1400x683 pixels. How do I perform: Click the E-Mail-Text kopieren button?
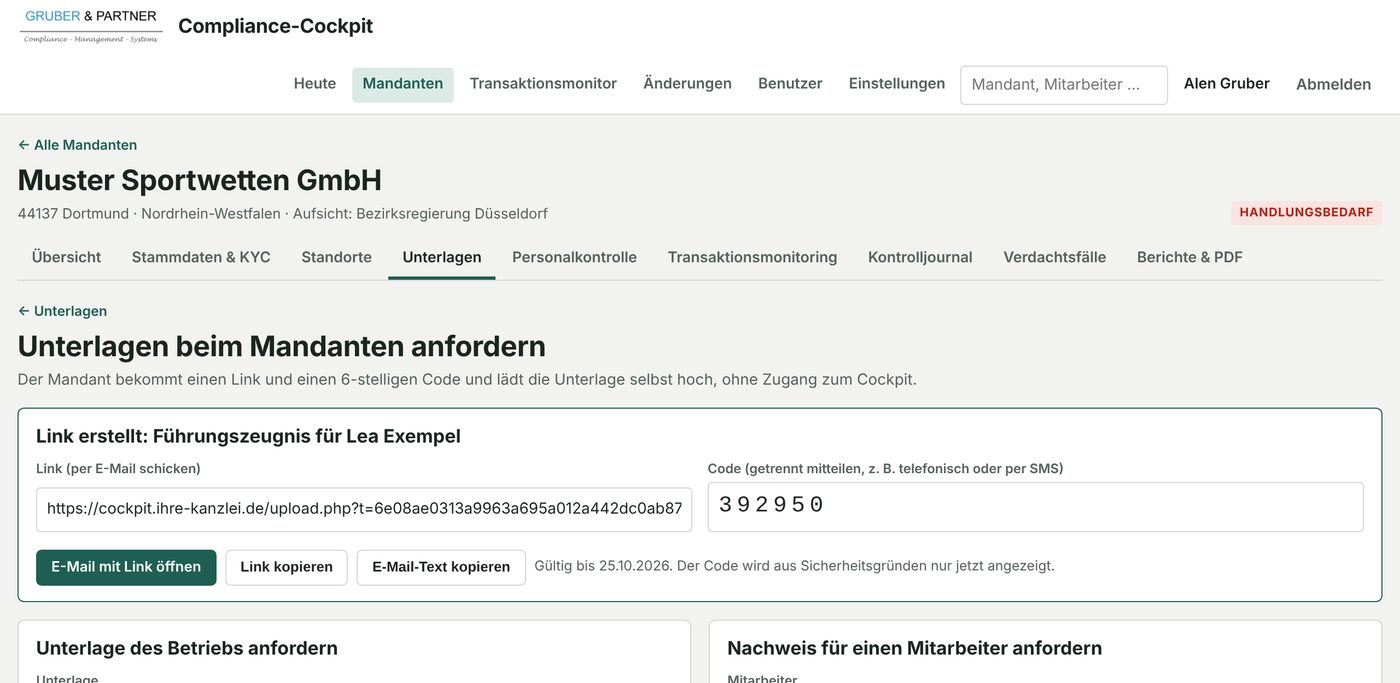tap(441, 567)
